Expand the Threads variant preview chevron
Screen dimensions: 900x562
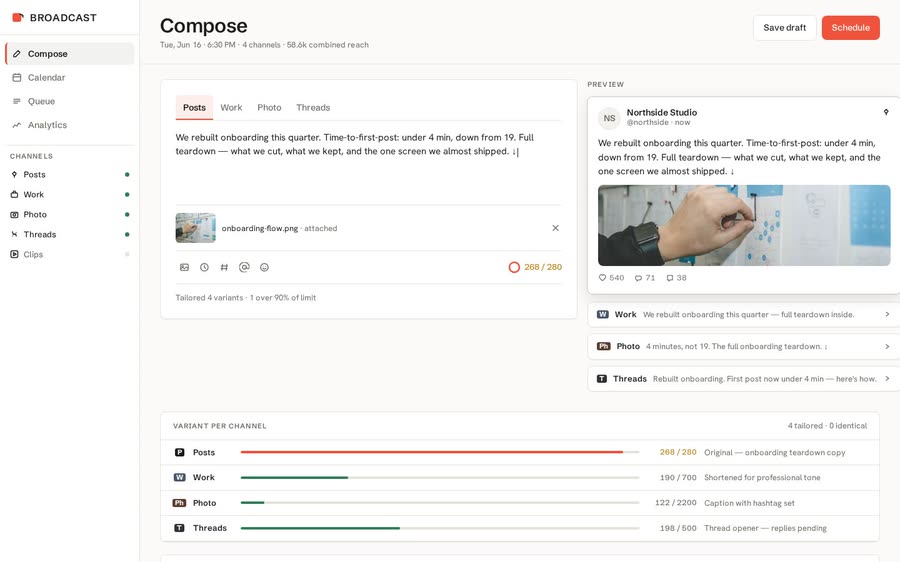[x=887, y=379]
